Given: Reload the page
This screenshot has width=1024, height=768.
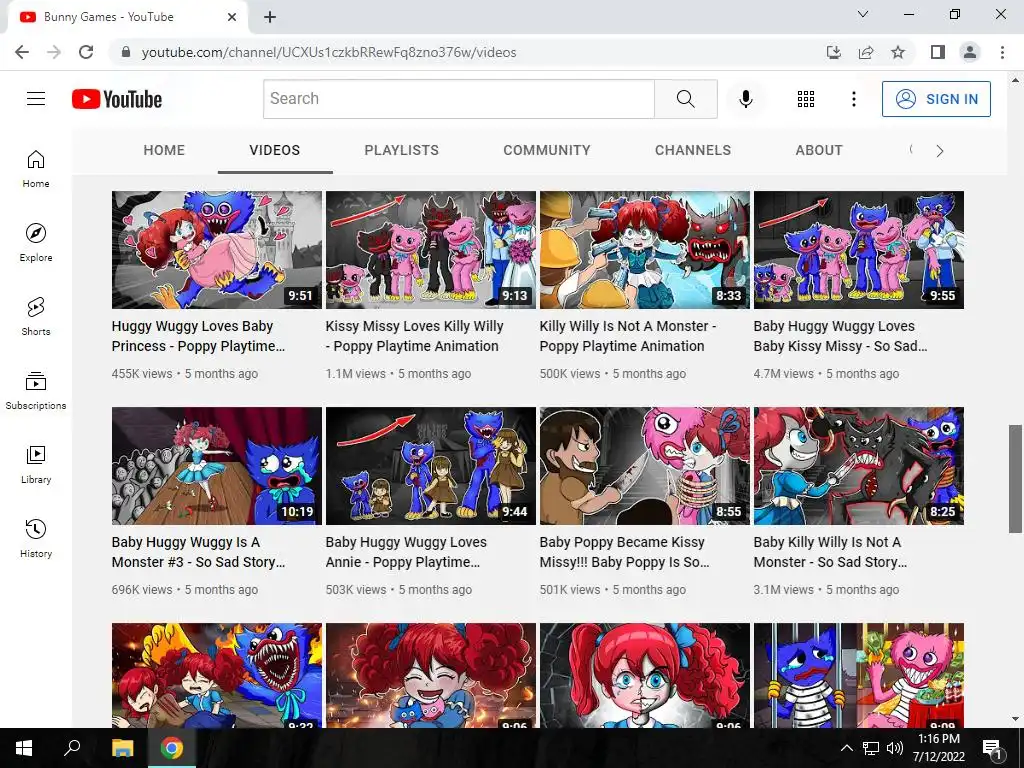Looking at the screenshot, I should tap(86, 52).
